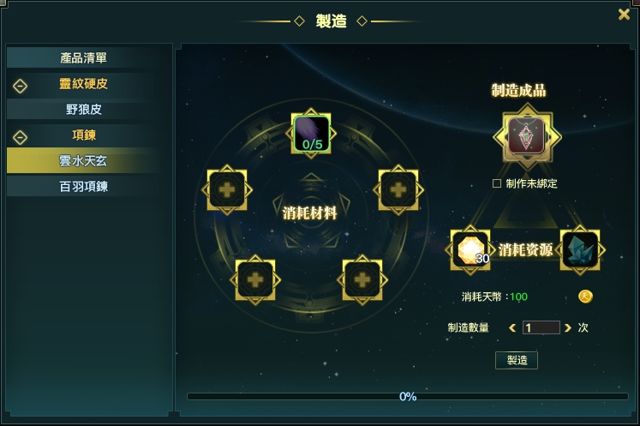The height and width of the screenshot is (426, 640).
Task: Inspect the crafted necklace product icon
Action: click(x=527, y=136)
